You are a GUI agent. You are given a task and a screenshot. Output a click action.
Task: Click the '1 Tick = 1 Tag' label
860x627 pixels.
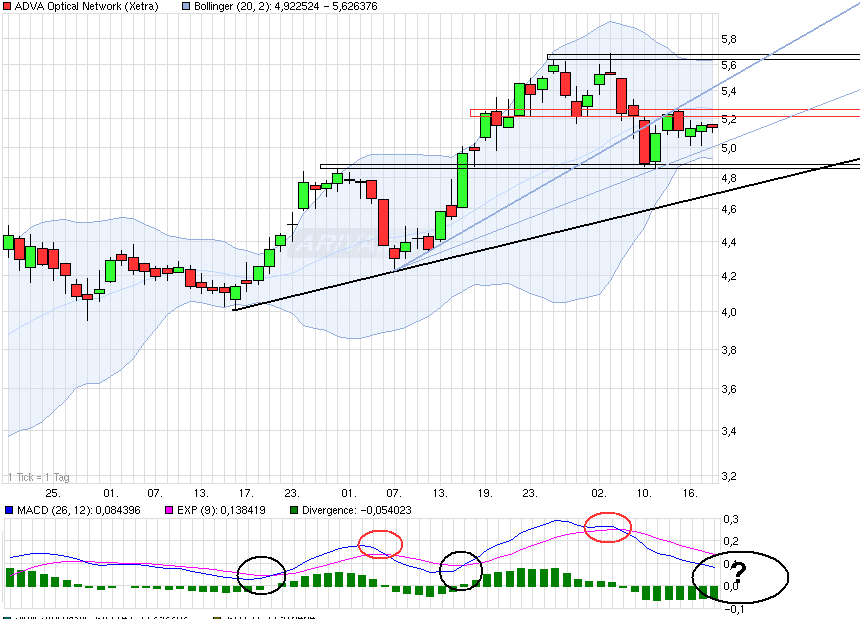(x=38, y=477)
